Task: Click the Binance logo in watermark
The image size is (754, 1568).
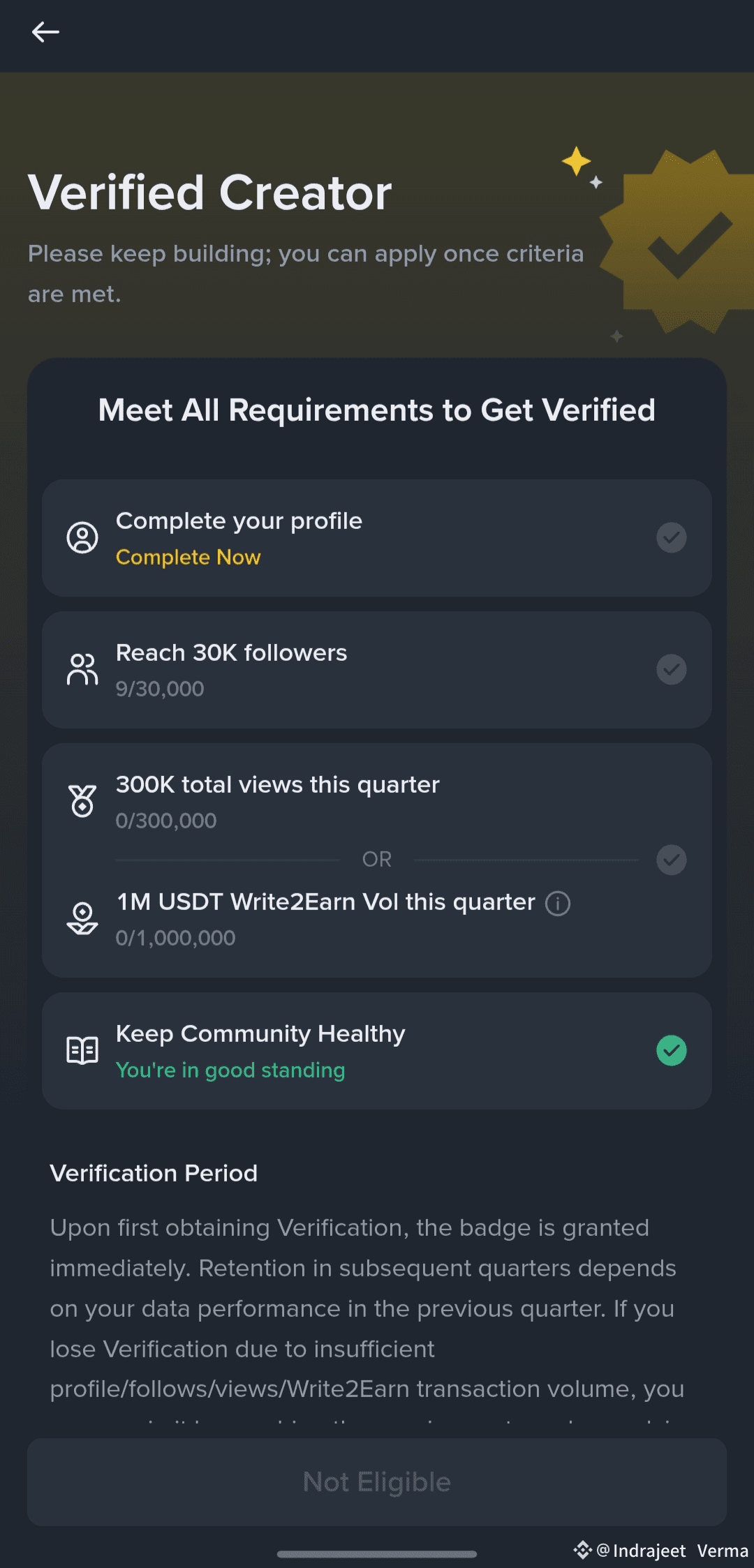Action: pos(582,1550)
